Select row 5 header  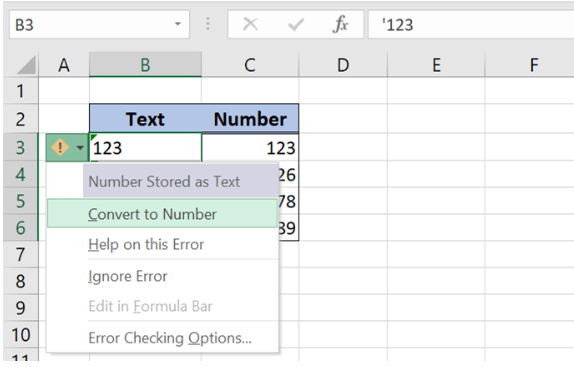pos(20,201)
